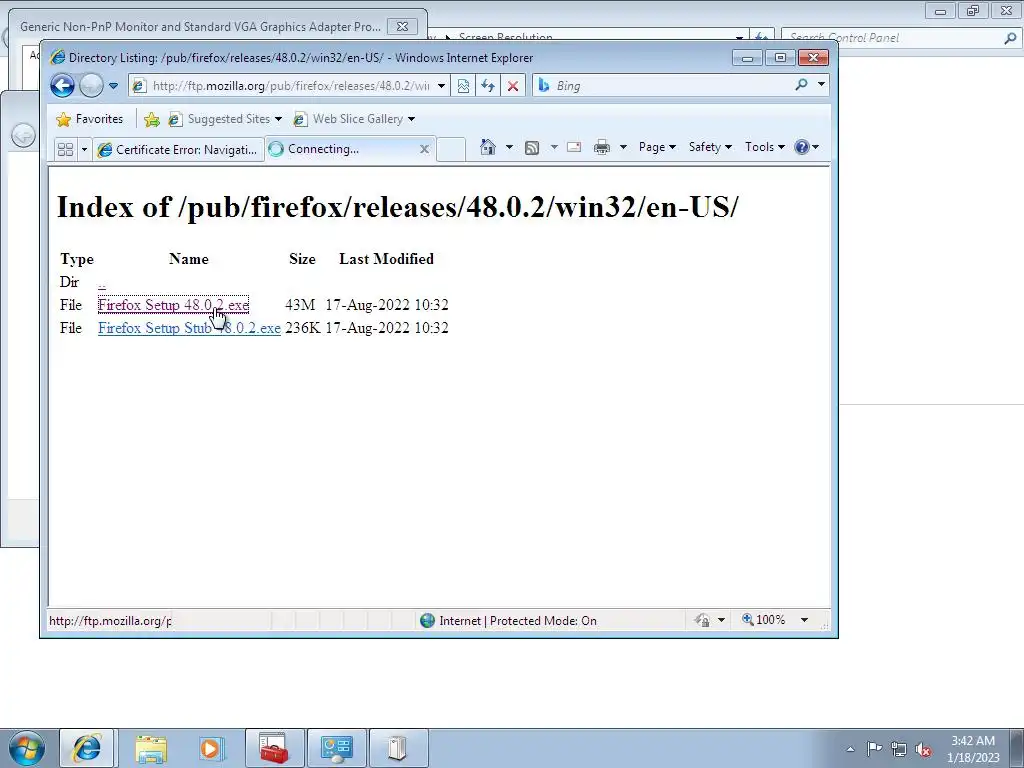
Task: Close the Connecting... tab
Action: click(x=424, y=149)
